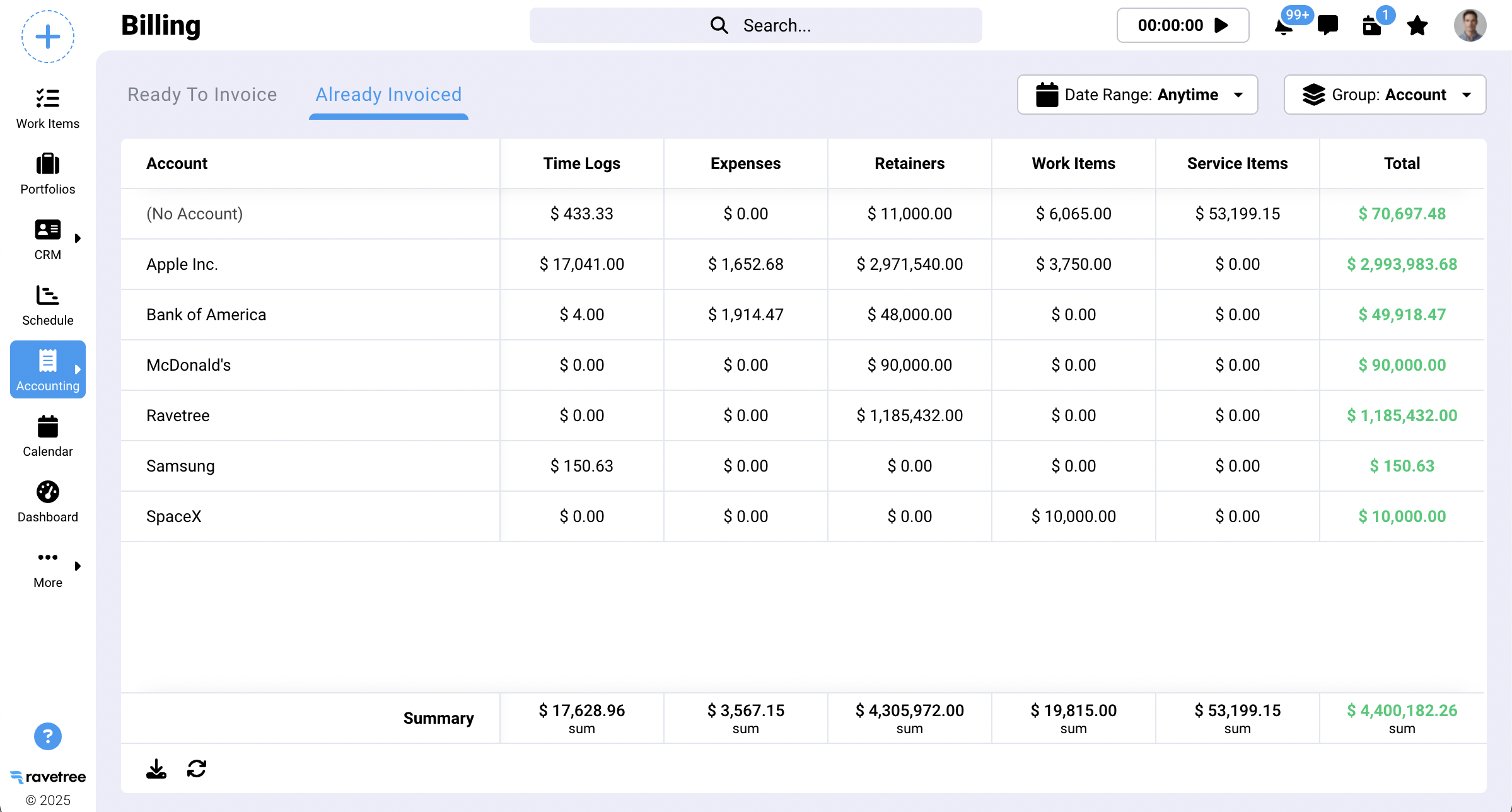The width and height of the screenshot is (1512, 812).
Task: Open the chat messages icon
Action: point(1327,25)
